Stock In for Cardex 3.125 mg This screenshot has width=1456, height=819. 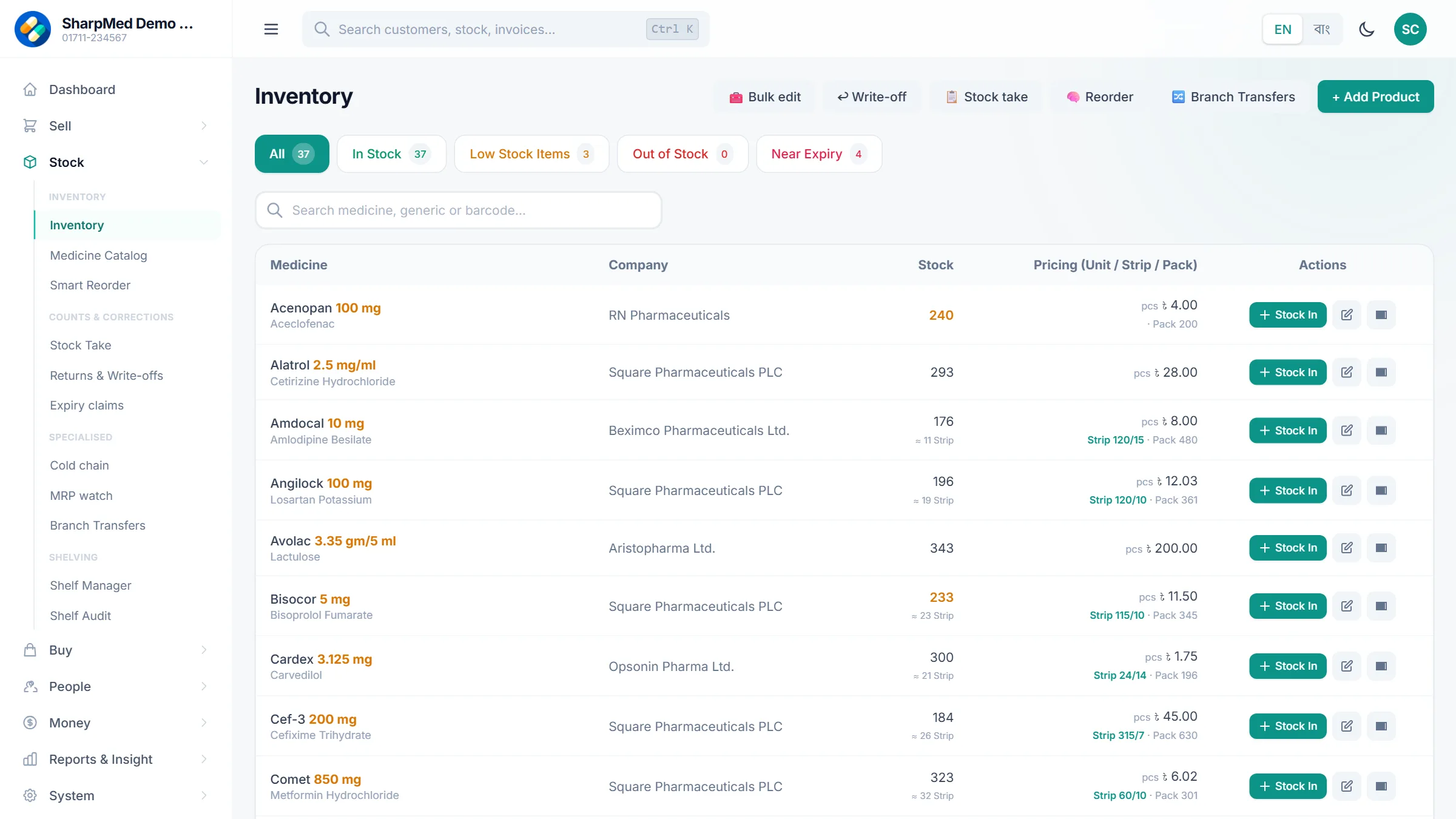pyautogui.click(x=1287, y=666)
